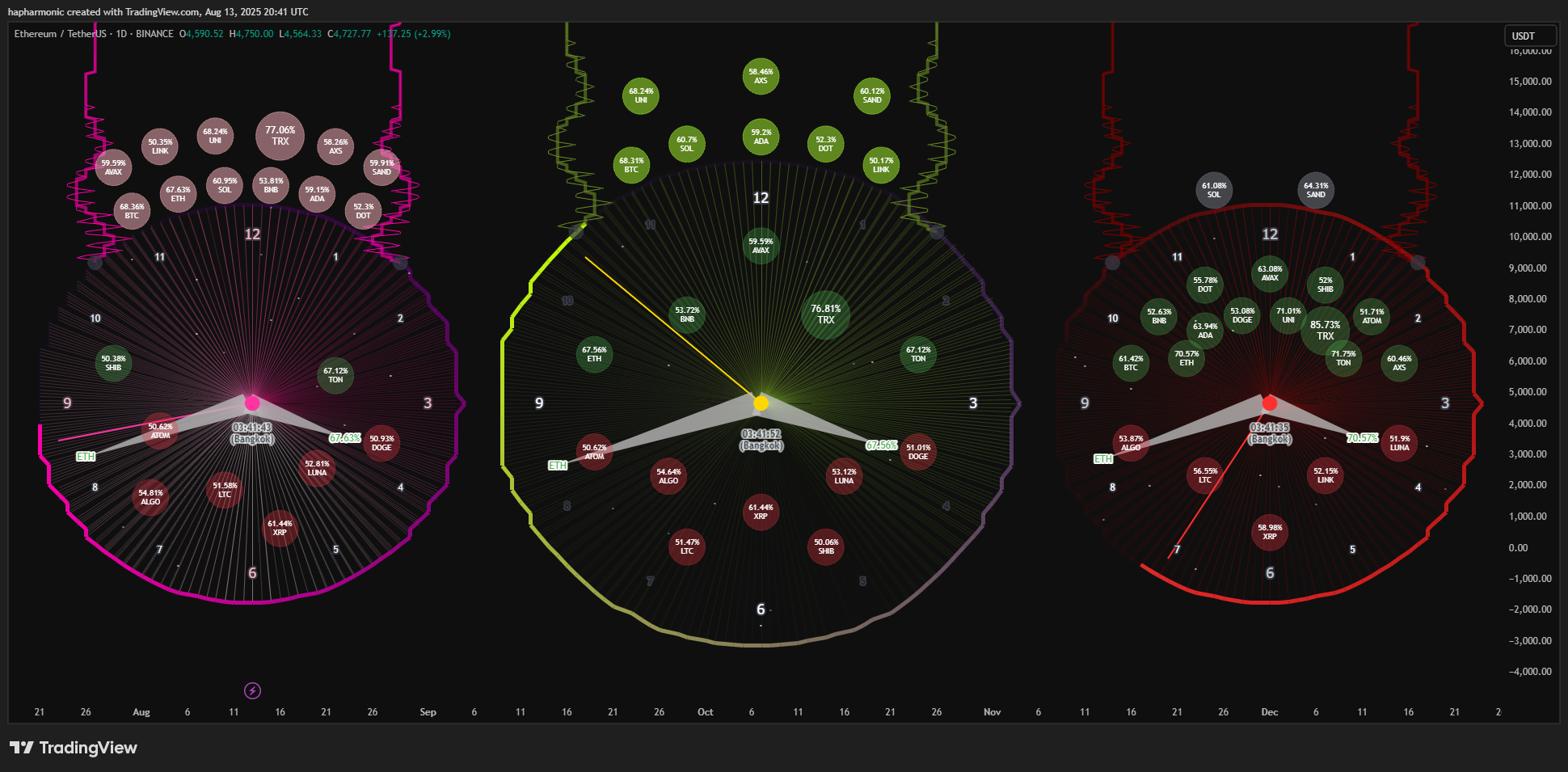Click the BINANCE exchange label
Viewport: 1568px width, 772px height.
[154, 34]
